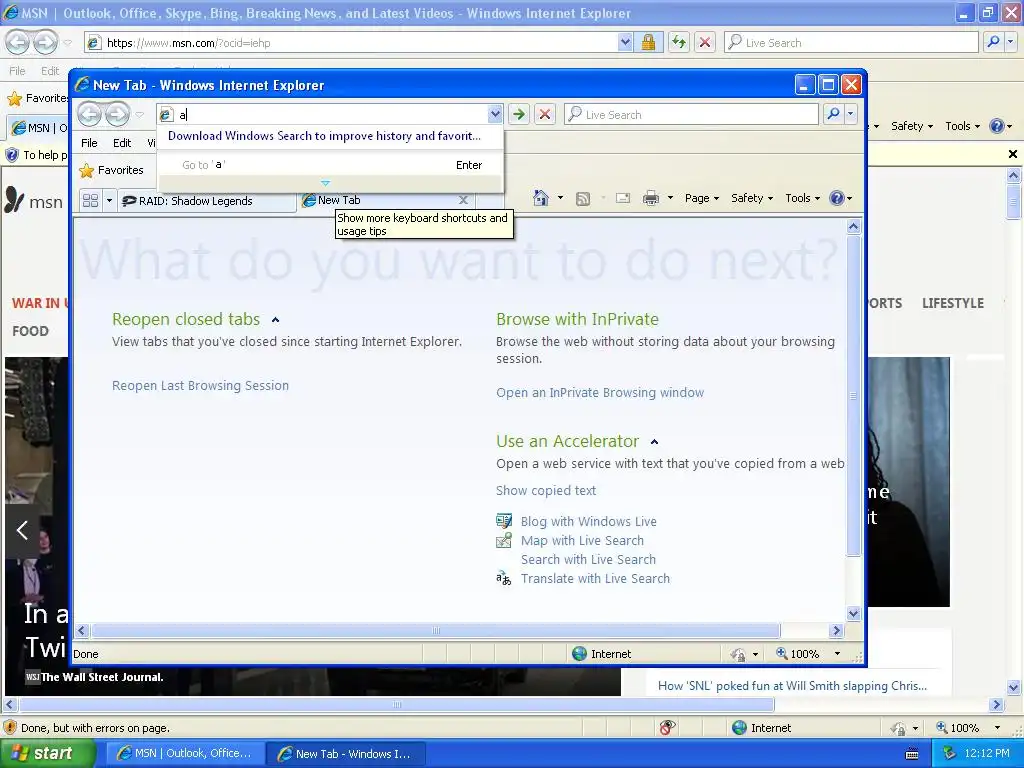This screenshot has width=1024, height=768.
Task: Click the Stop button in New Tab window
Action: click(545, 115)
